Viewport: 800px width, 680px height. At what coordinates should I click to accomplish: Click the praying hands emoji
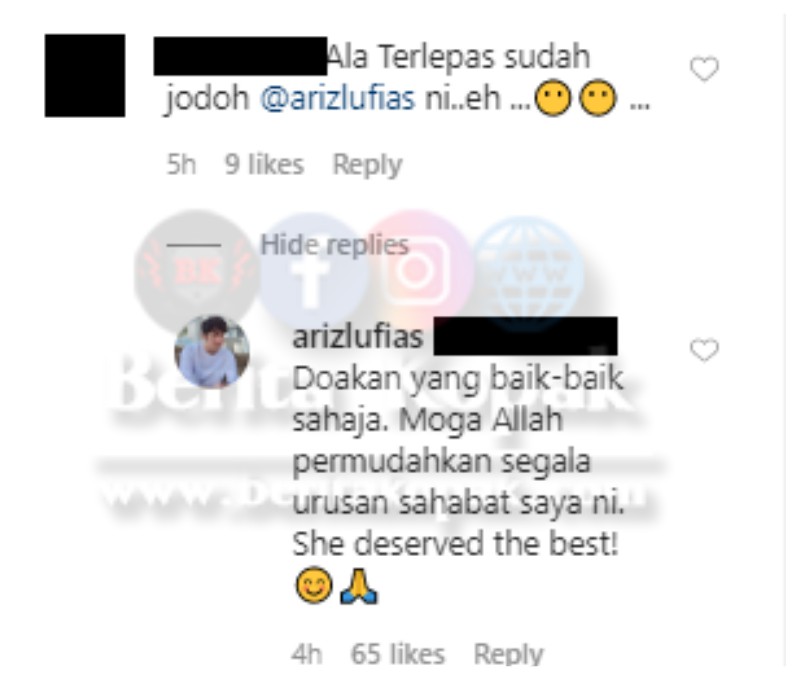[x=358, y=586]
